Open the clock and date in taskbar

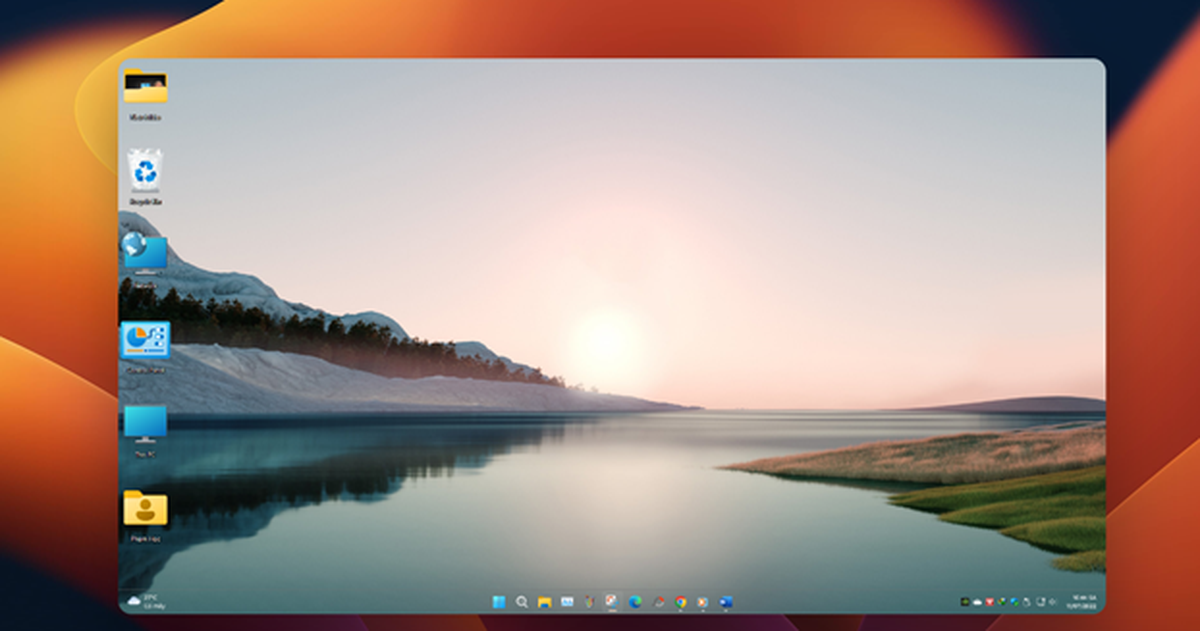1081,602
